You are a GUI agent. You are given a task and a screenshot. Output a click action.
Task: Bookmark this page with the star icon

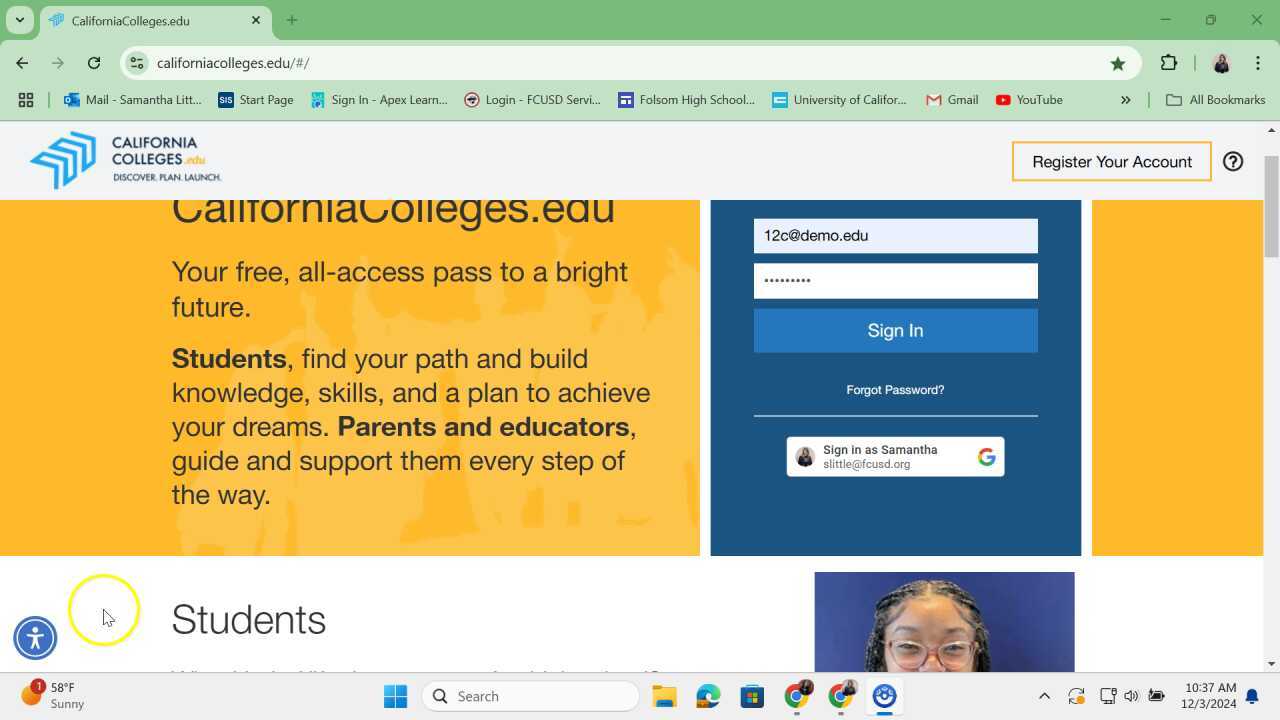pyautogui.click(x=1118, y=63)
